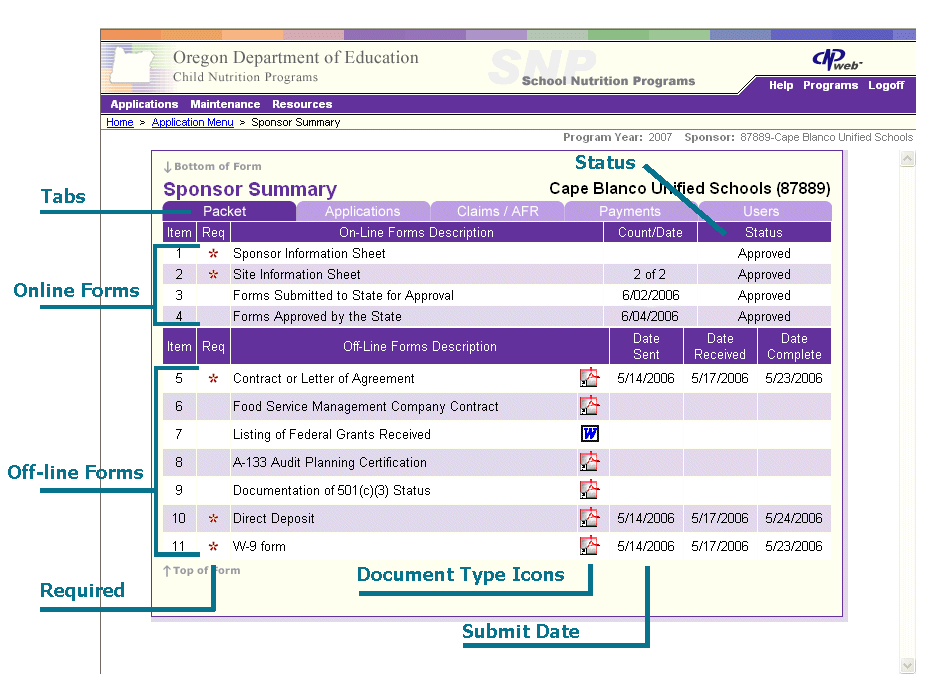Open PDF icon for Contract or Letter of Agreement
The height and width of the screenshot is (694, 936).
pos(590,378)
